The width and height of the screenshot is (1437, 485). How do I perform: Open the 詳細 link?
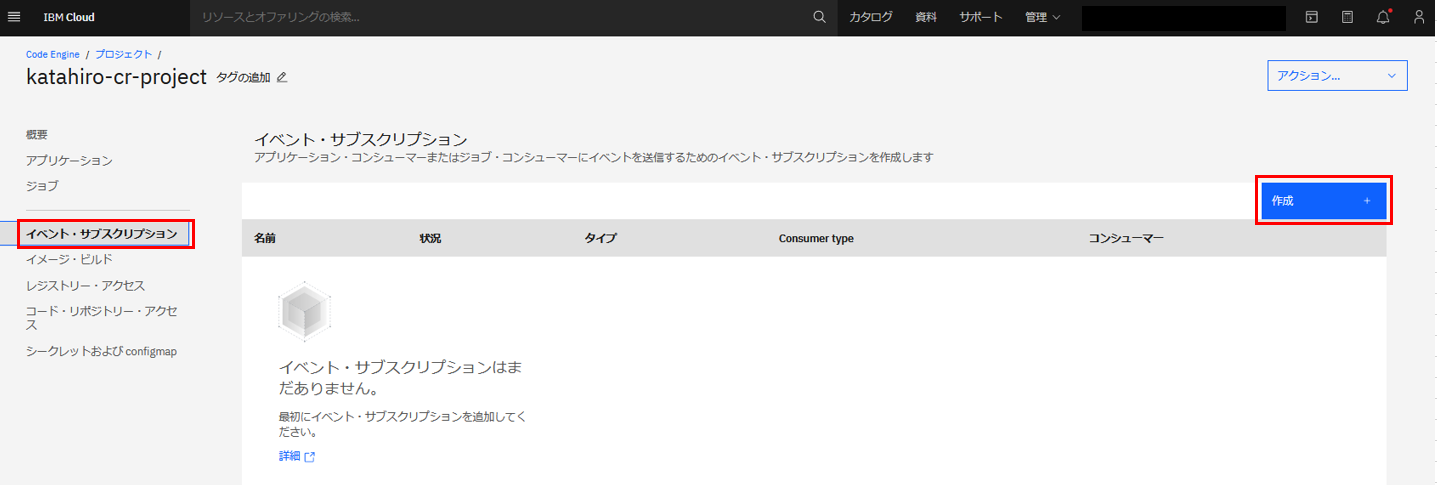tap(289, 457)
